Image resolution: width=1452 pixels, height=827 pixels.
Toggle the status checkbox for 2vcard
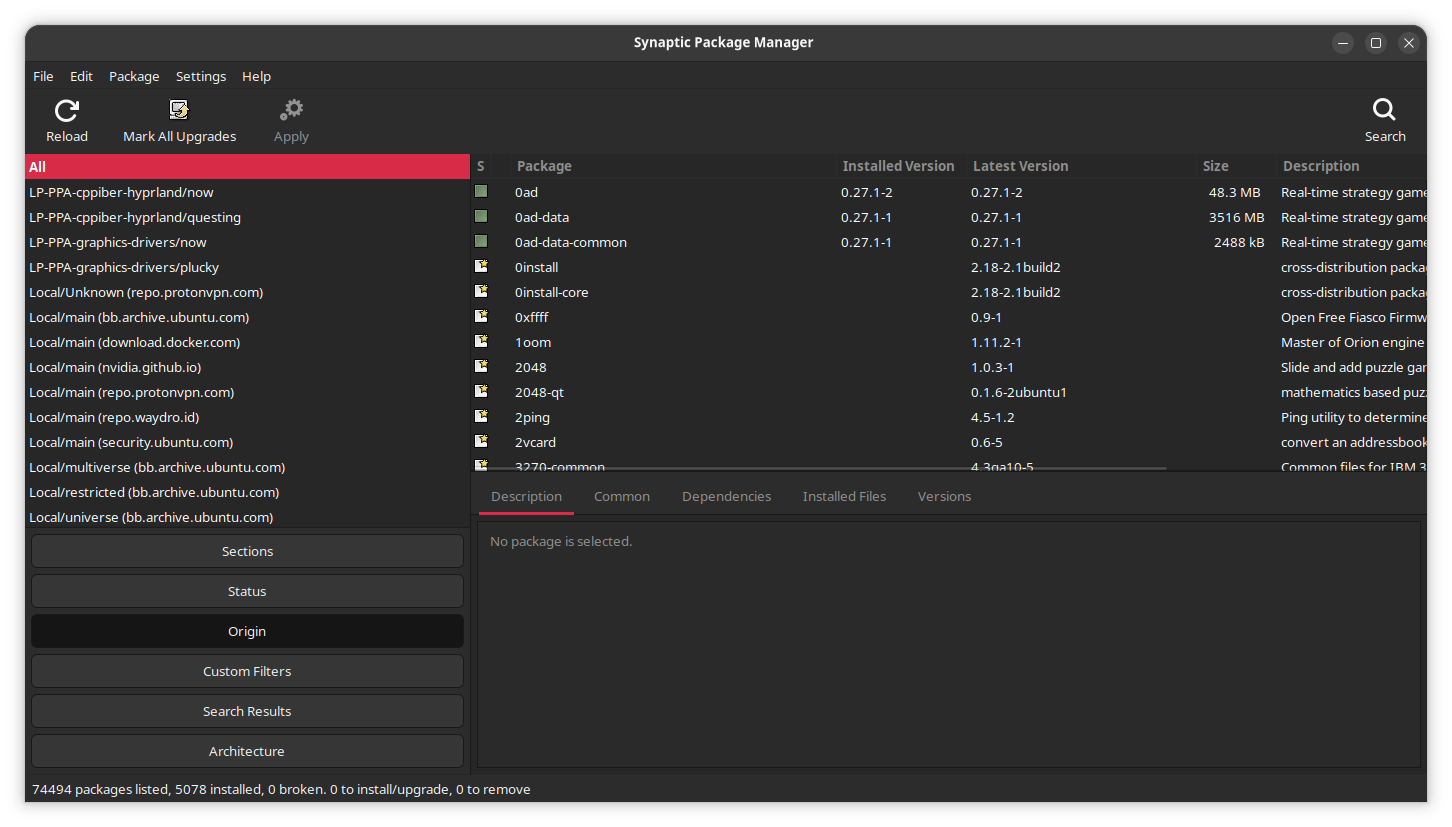pyautogui.click(x=481, y=442)
